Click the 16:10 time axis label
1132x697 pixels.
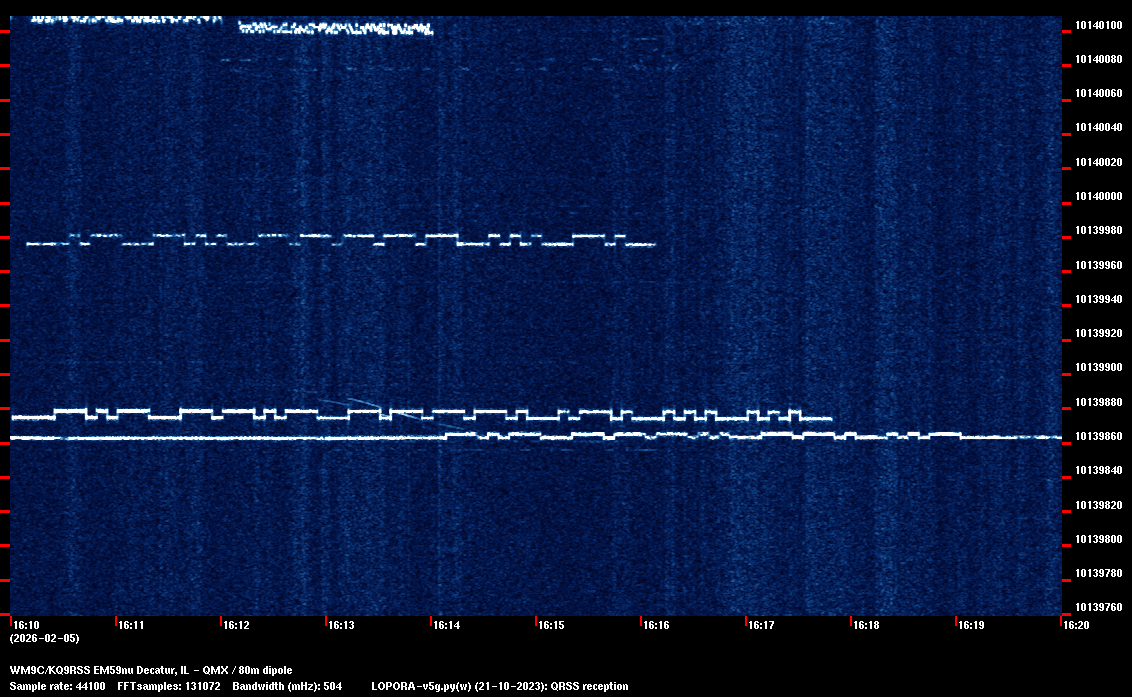(26, 625)
